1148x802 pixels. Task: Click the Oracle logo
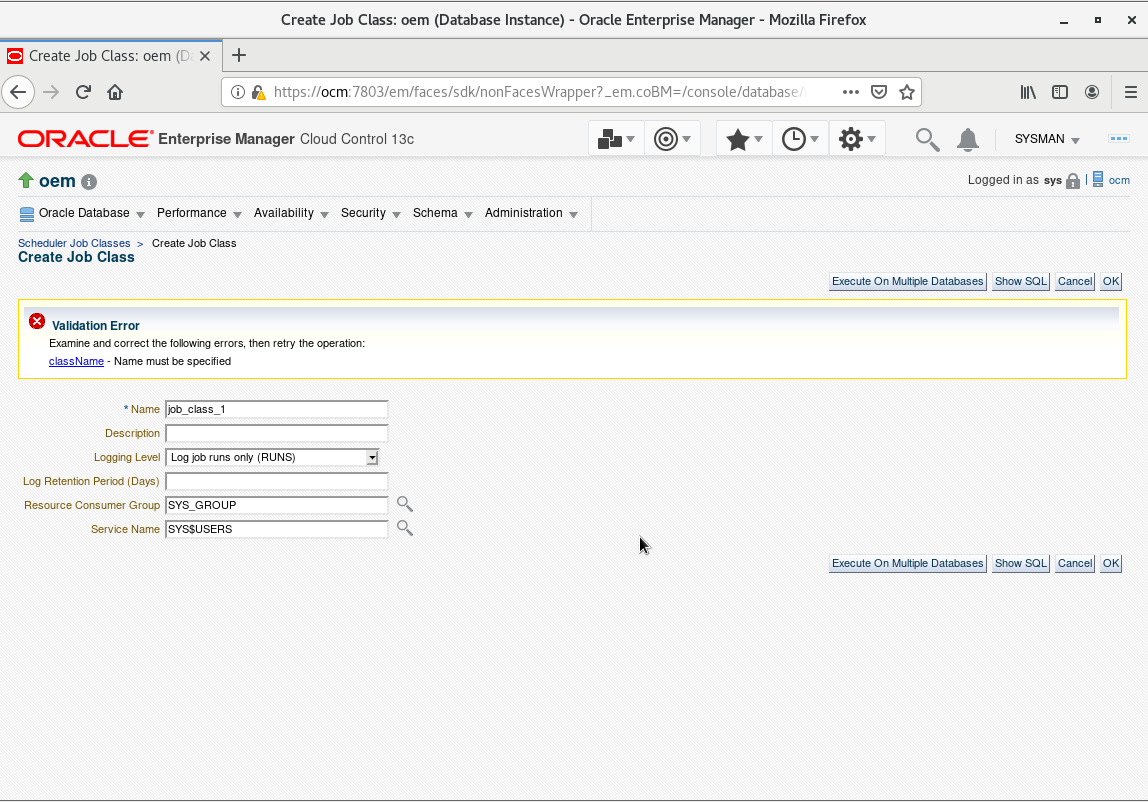pyautogui.click(x=86, y=138)
